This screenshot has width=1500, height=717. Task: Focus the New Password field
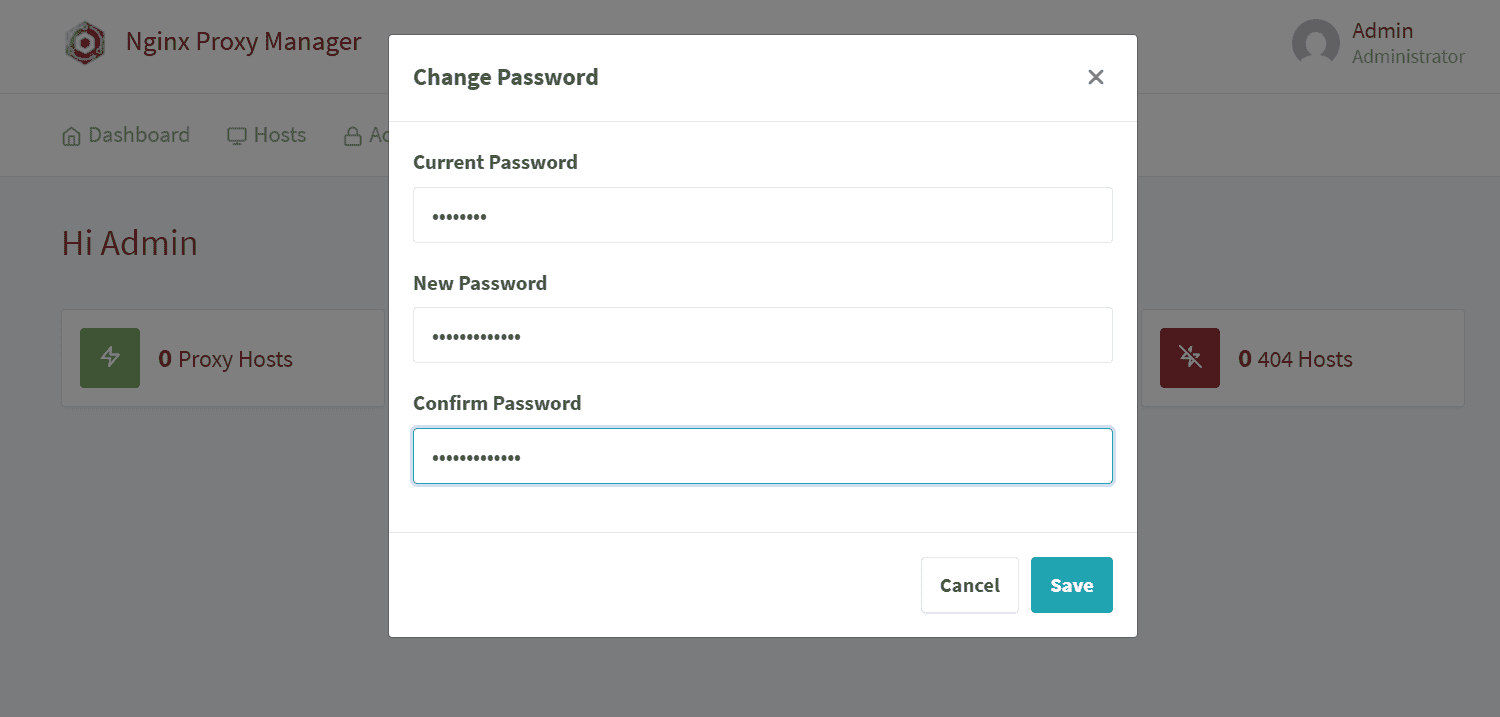(x=762, y=335)
